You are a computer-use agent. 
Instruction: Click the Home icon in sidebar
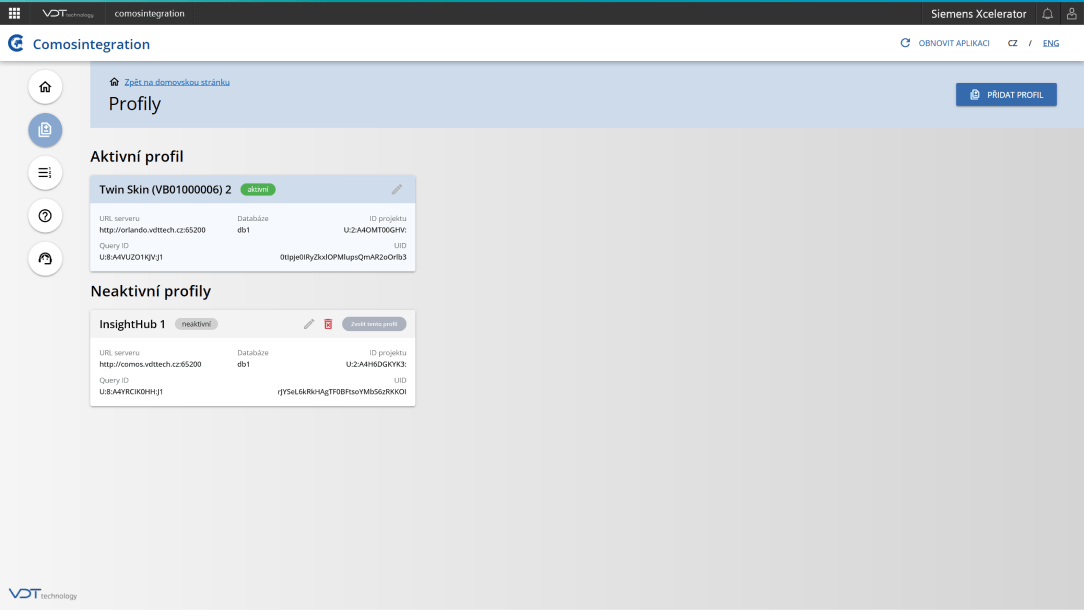coord(45,87)
